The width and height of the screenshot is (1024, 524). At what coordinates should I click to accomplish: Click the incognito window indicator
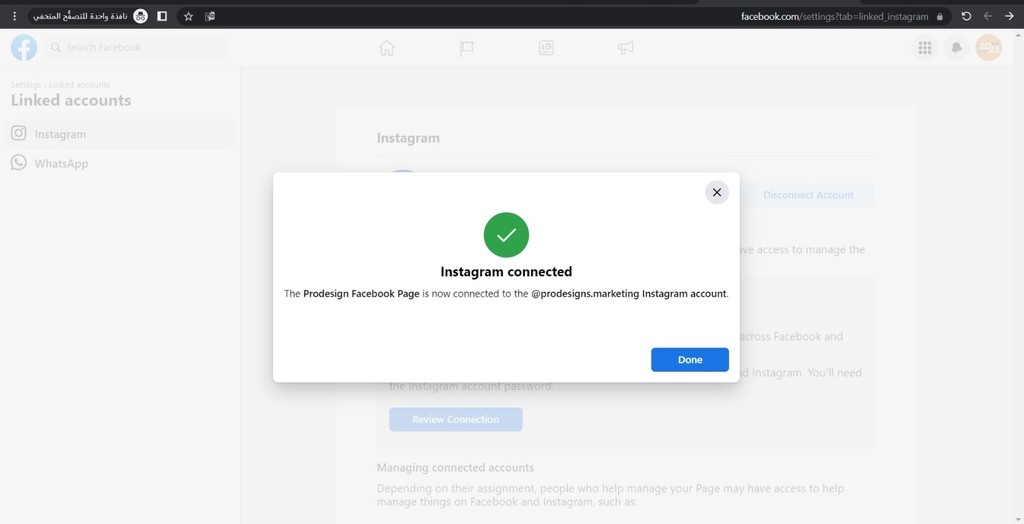(90, 16)
